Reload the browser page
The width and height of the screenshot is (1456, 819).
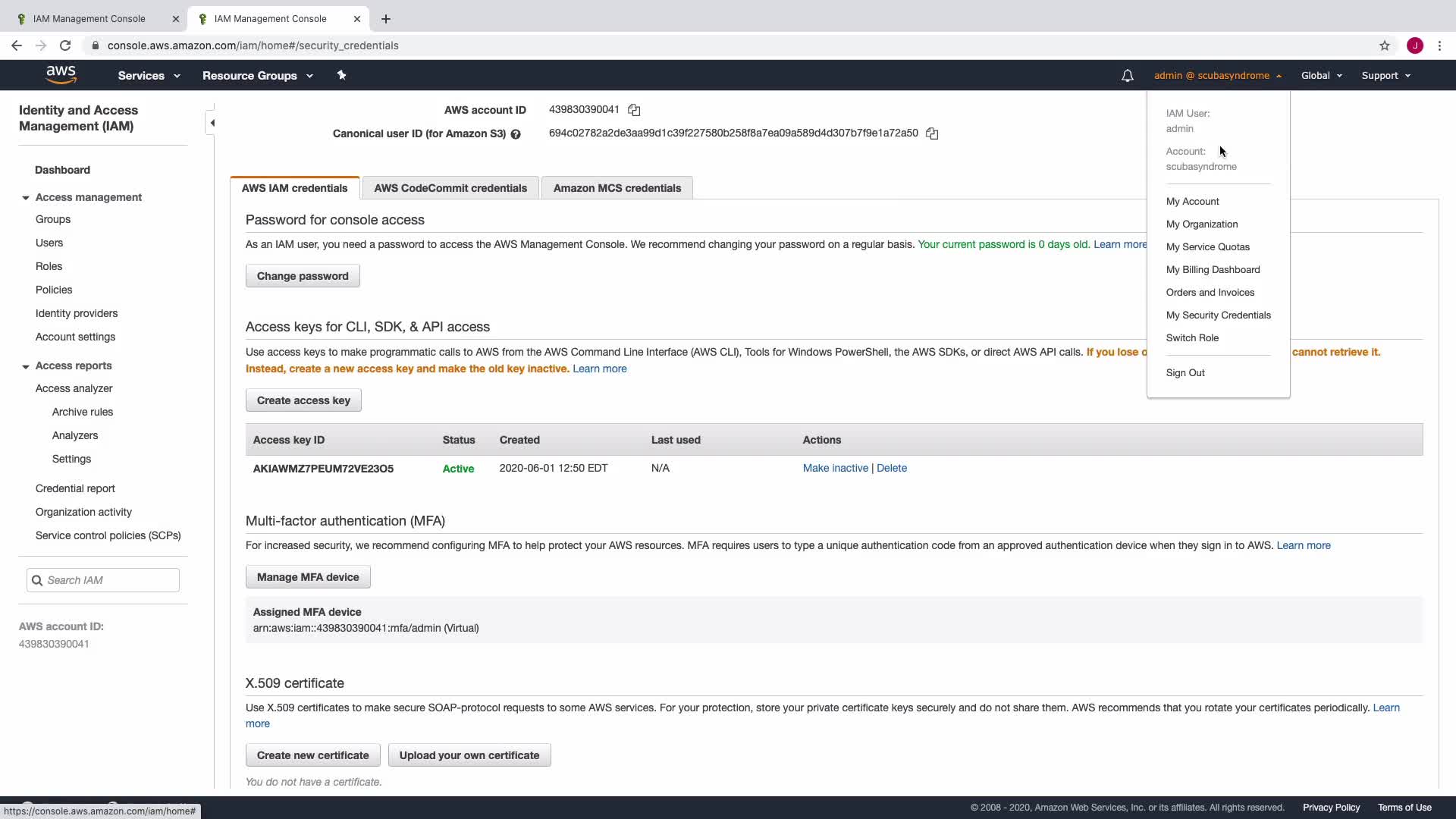click(65, 45)
